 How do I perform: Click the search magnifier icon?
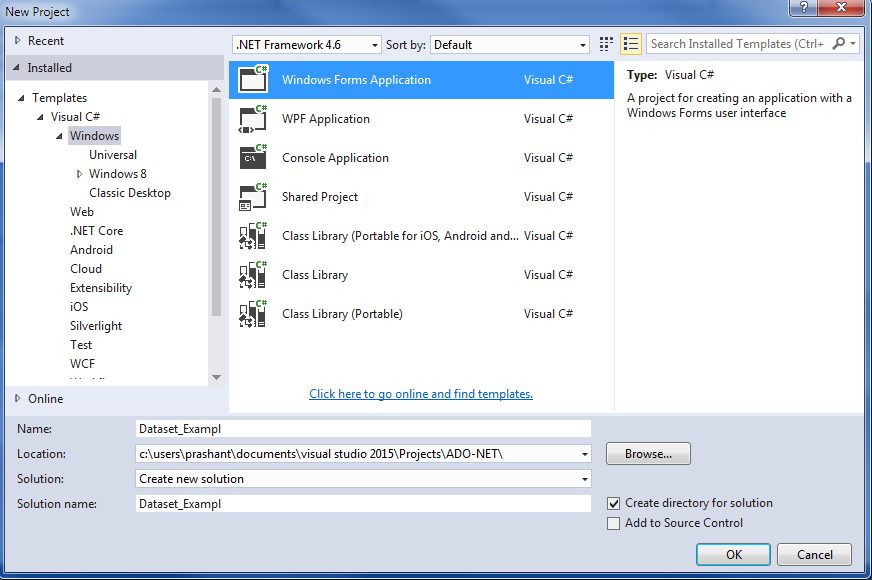838,43
